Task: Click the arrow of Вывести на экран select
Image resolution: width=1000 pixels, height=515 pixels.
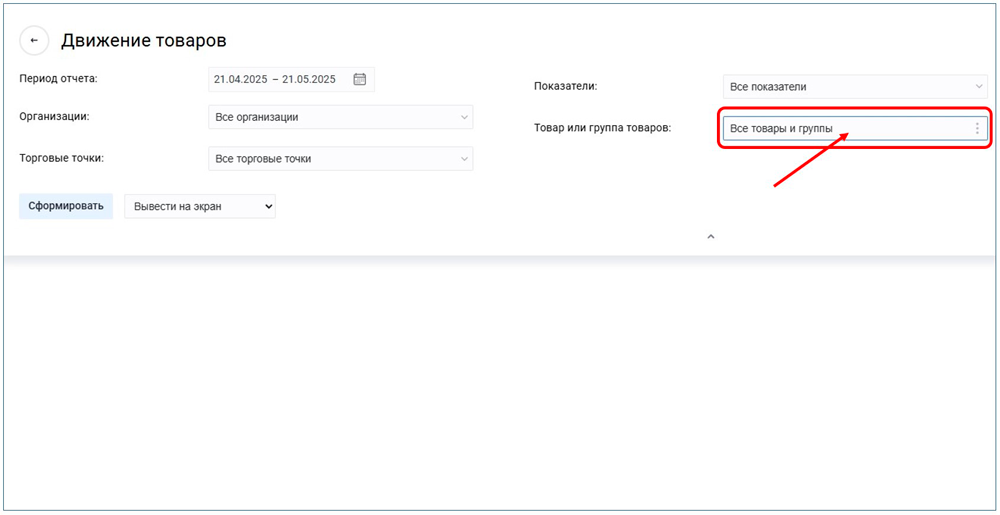Action: click(266, 207)
